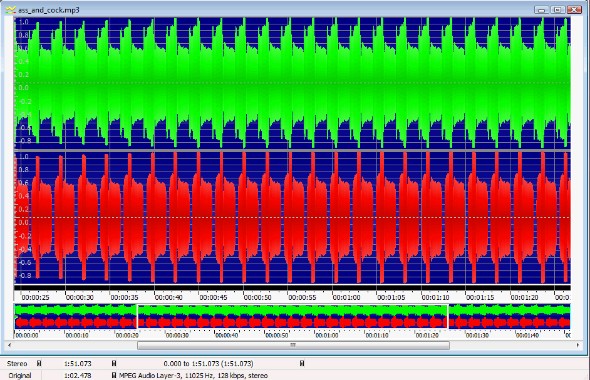Click inside the green left channel waveform

(x=292, y=83)
